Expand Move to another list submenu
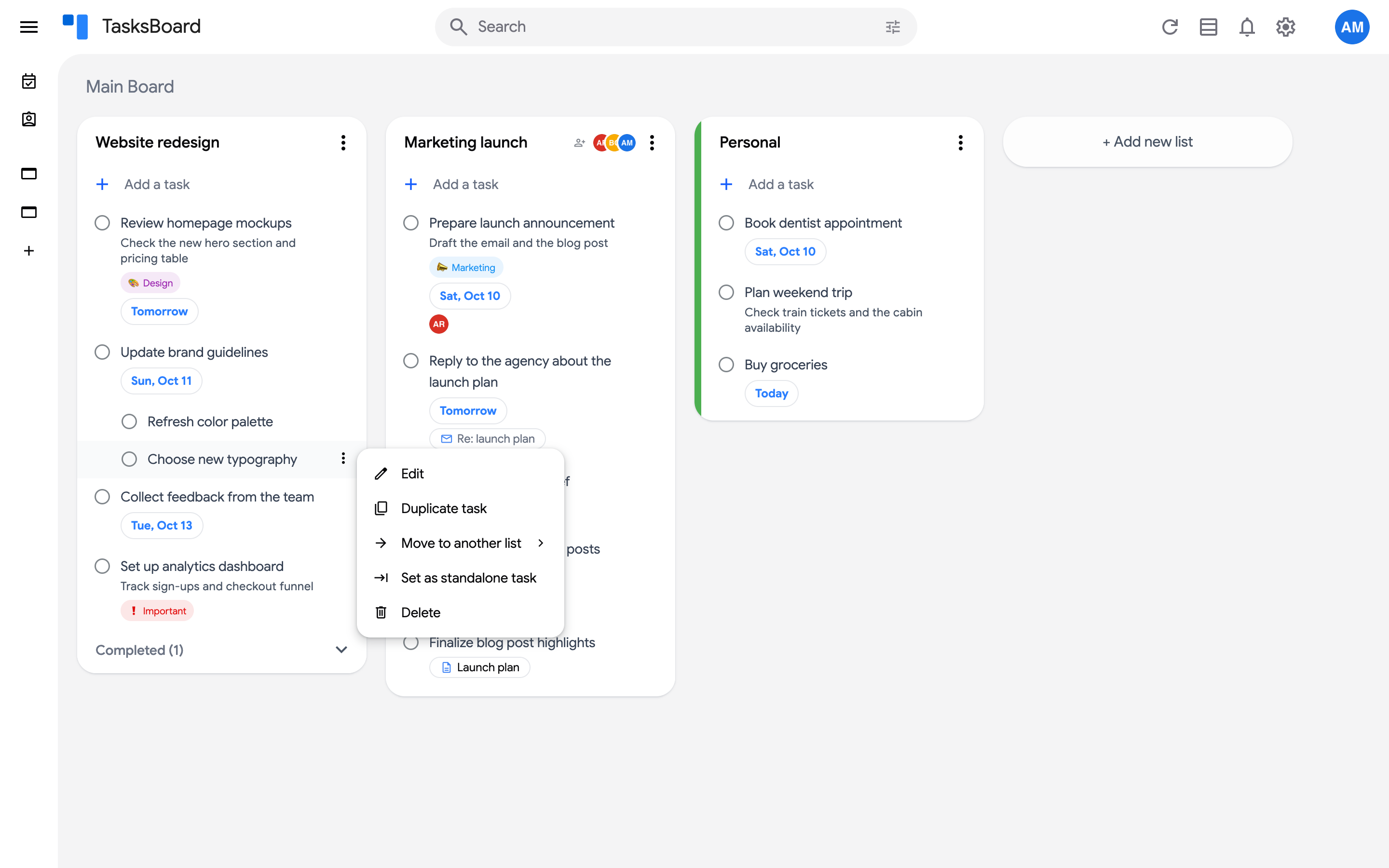This screenshot has width=1389, height=868. (460, 543)
